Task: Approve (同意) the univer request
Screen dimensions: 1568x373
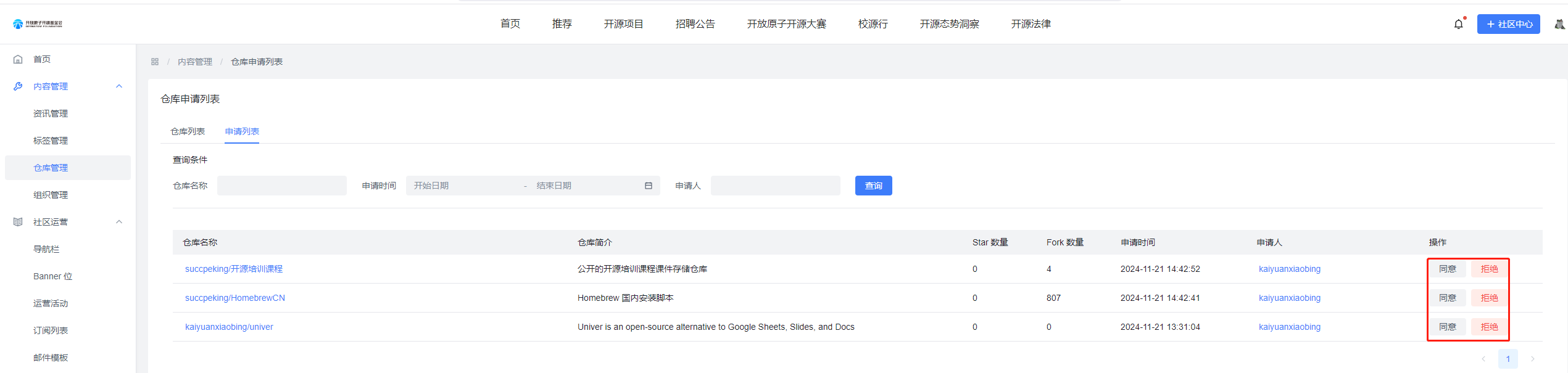Action: coord(1448,327)
